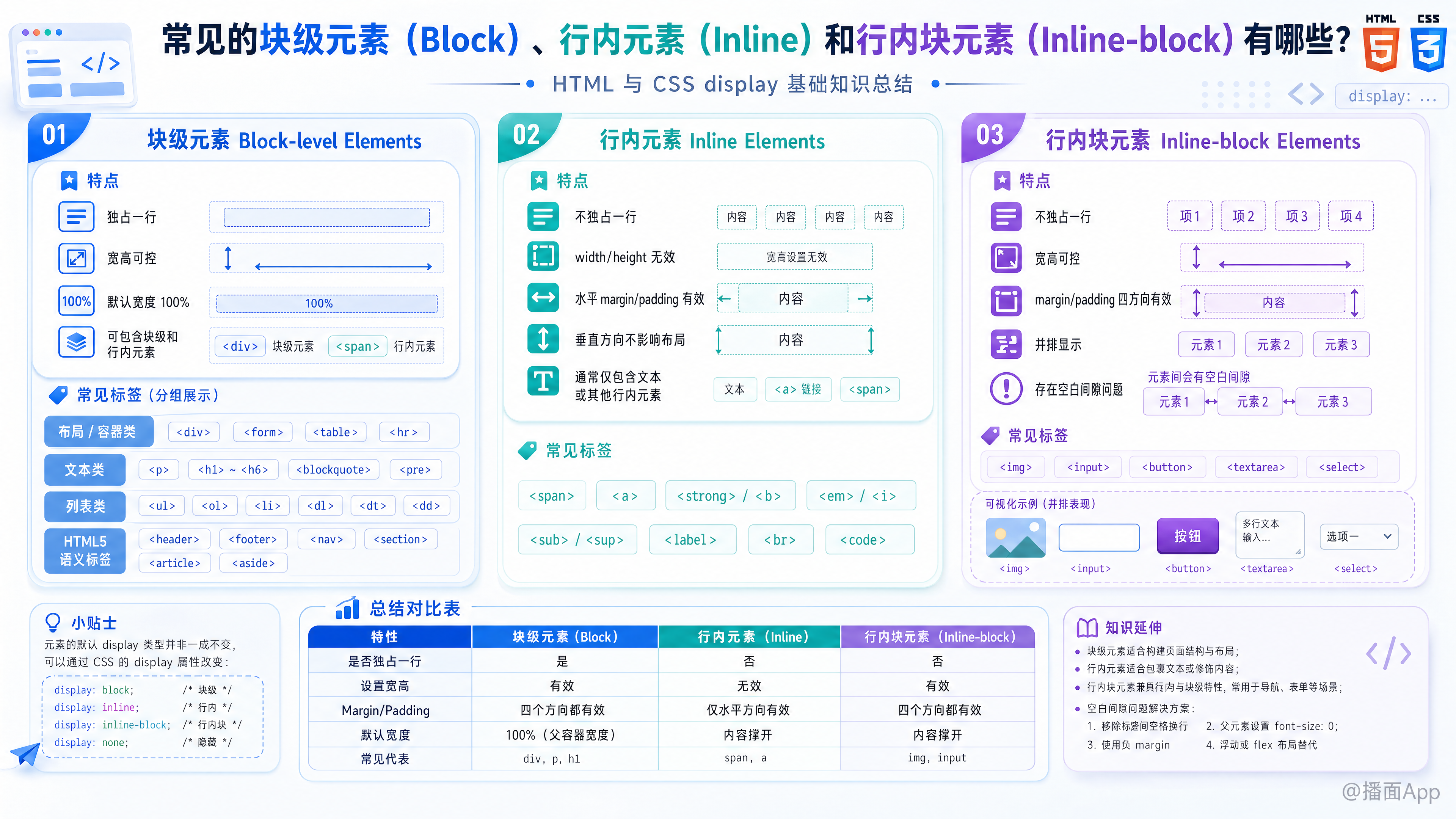Click the 行内元素（Inline）table column header
The height and width of the screenshot is (819, 1456).
coord(750,637)
